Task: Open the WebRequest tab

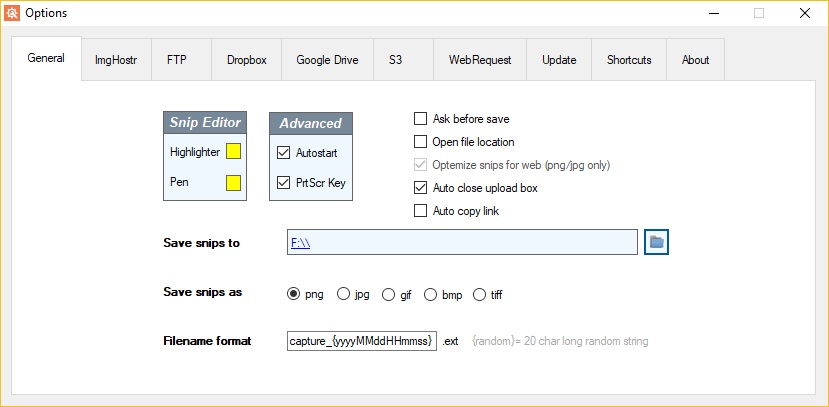Action: [x=480, y=60]
